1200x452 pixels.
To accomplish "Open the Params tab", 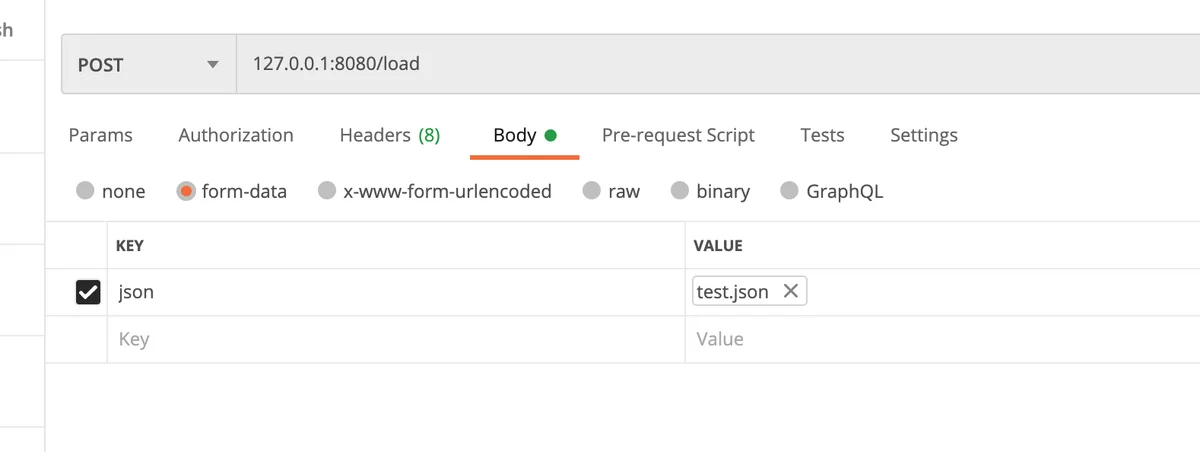I will [x=100, y=135].
